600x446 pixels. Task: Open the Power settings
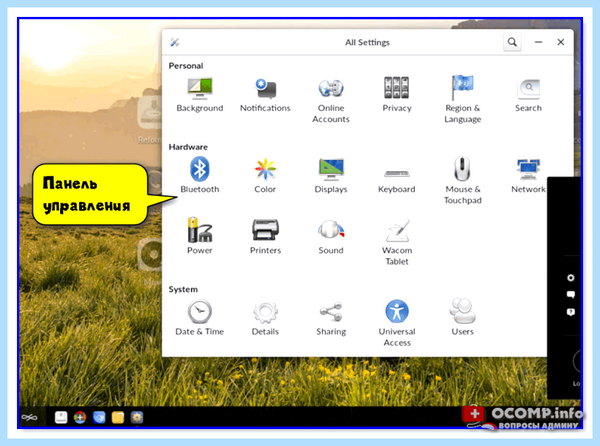point(200,236)
